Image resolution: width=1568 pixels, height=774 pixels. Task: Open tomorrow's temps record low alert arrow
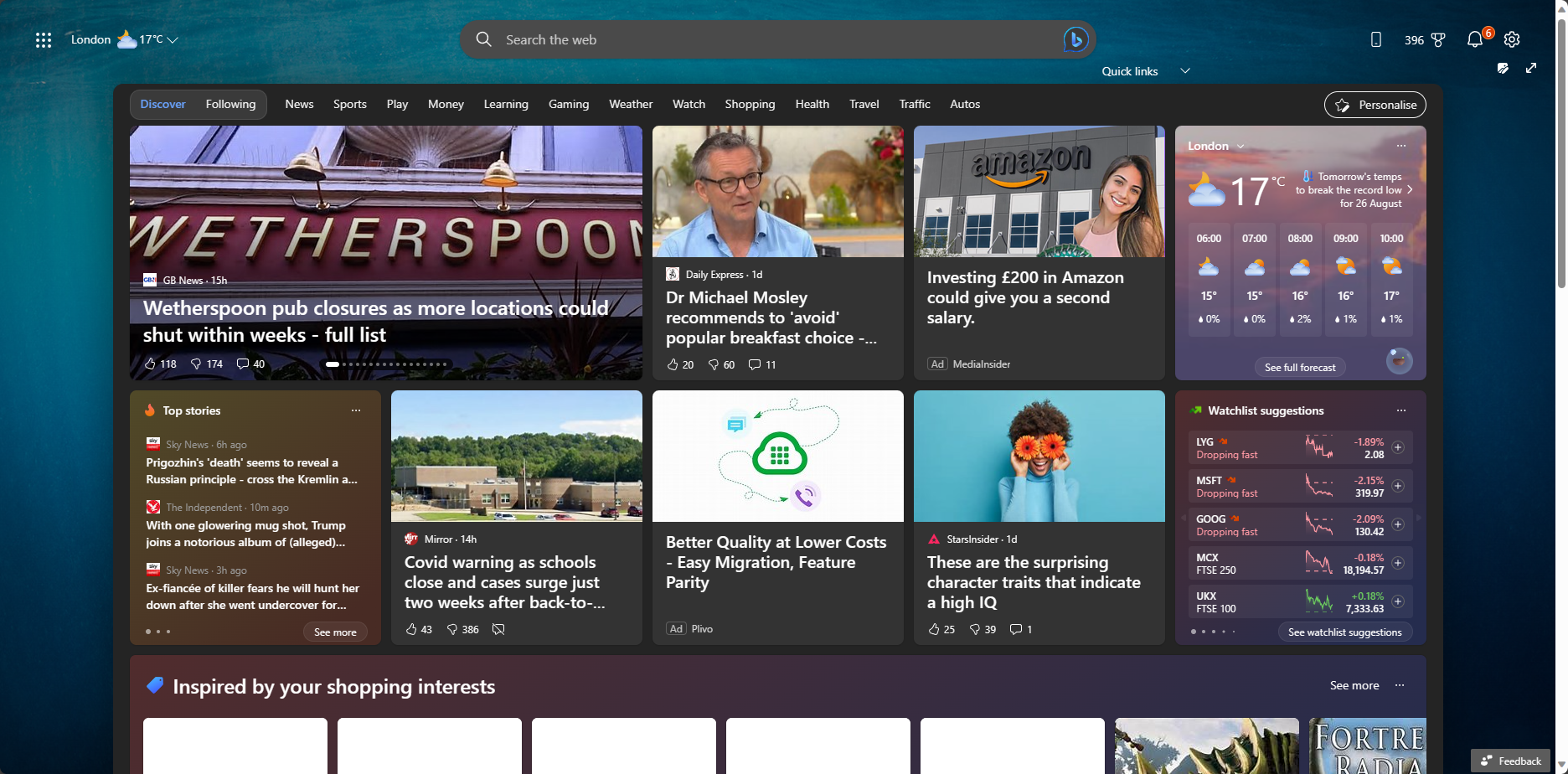click(x=1410, y=190)
